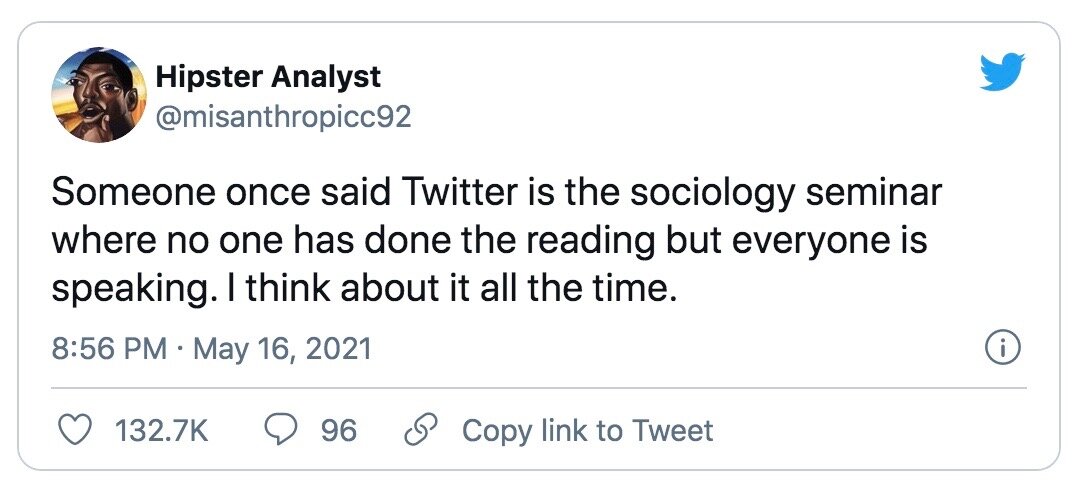The width and height of the screenshot is (1080, 494).
Task: Click the 132.7K likes count
Action: click(161, 431)
